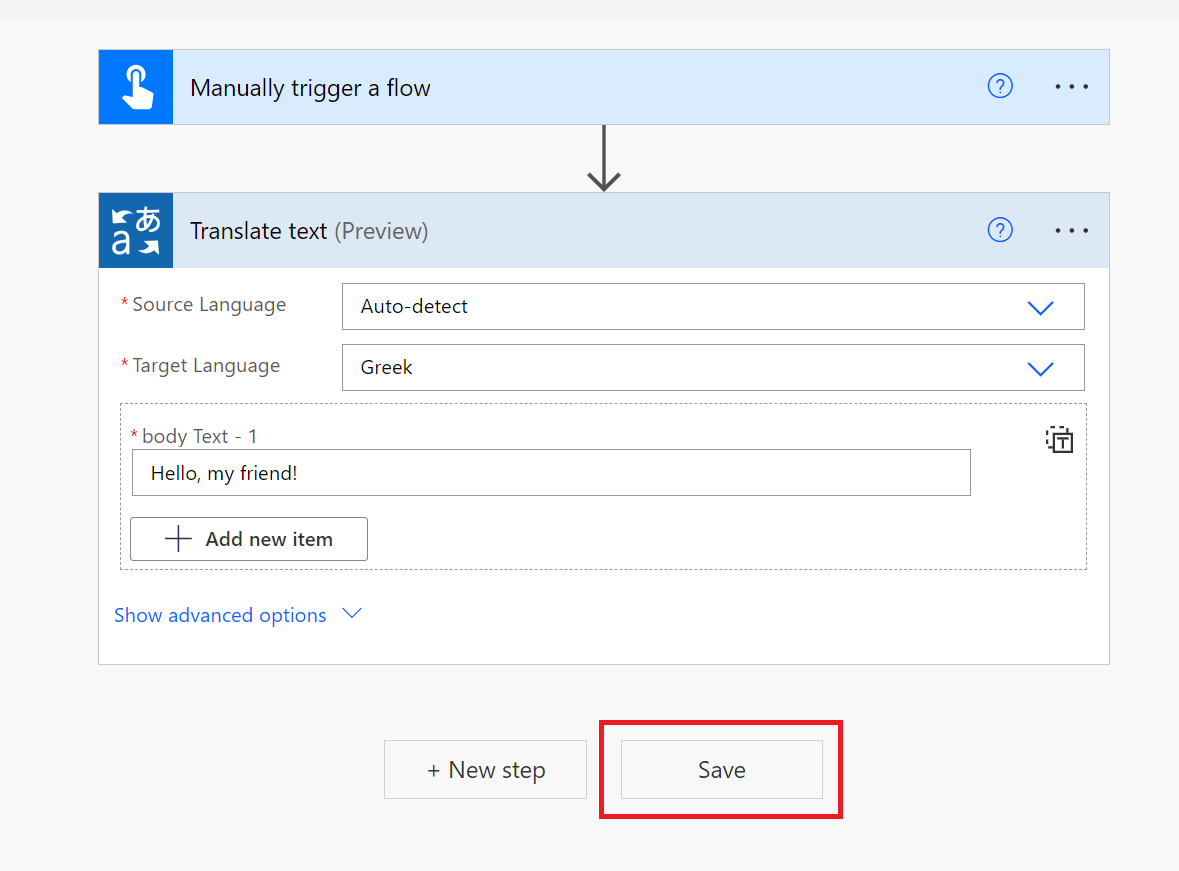Click the Show advanced options chevron
This screenshot has width=1179, height=871.
click(x=351, y=613)
